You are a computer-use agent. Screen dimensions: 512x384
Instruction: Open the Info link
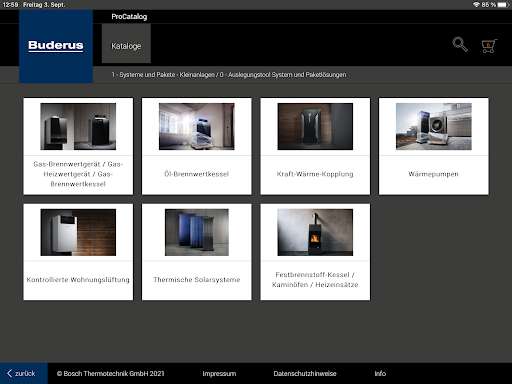click(380, 373)
